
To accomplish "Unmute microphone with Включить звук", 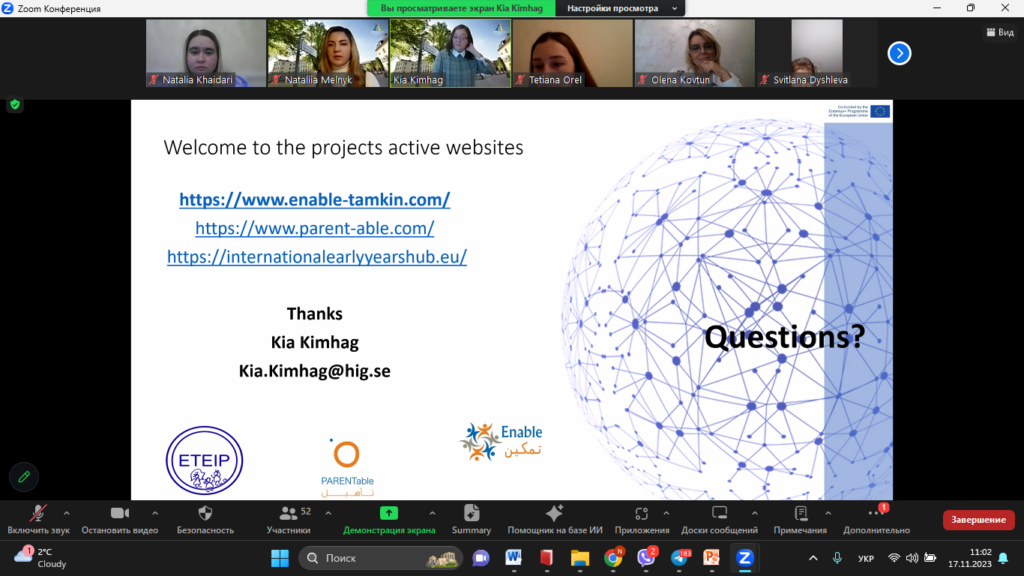I will coord(39,514).
